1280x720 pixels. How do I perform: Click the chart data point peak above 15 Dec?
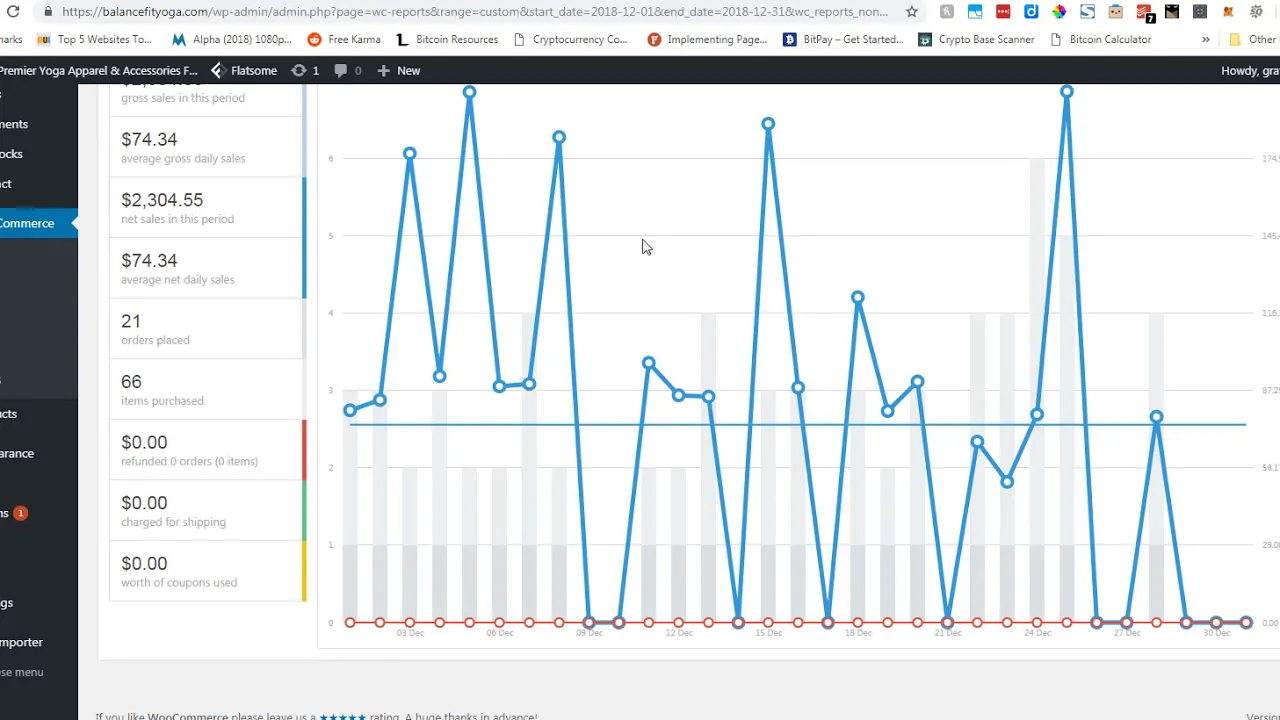pos(768,124)
